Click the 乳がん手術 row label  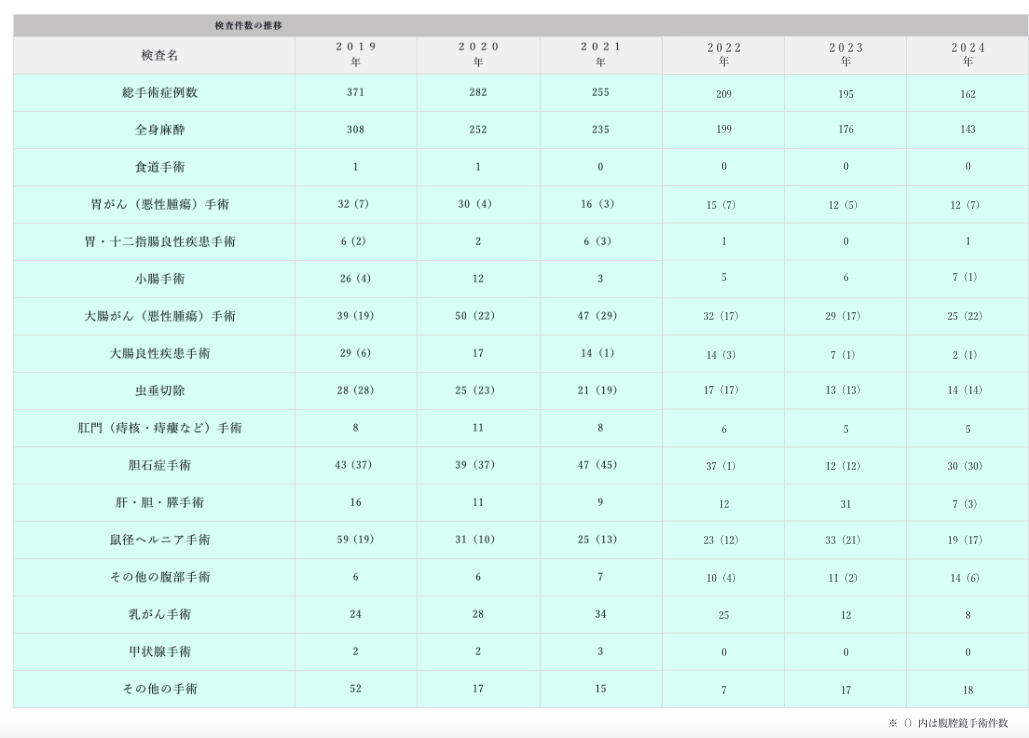point(159,615)
